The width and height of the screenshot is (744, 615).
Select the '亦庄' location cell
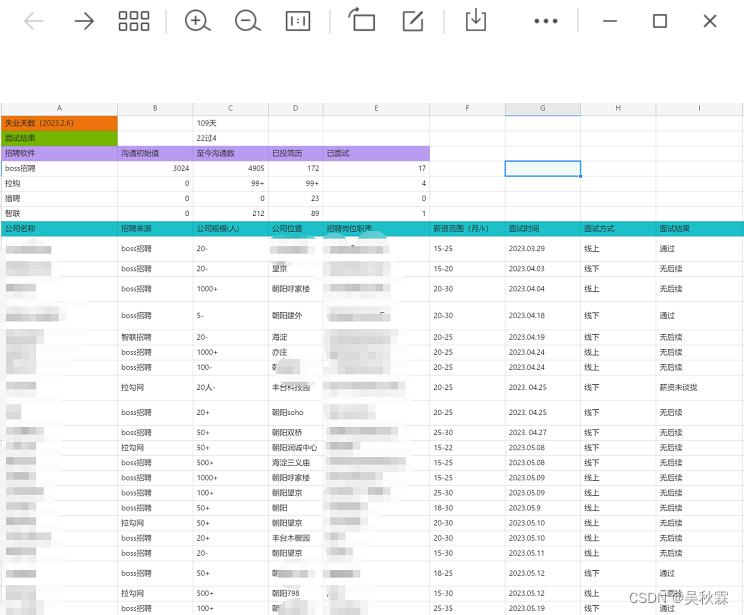click(x=296, y=353)
